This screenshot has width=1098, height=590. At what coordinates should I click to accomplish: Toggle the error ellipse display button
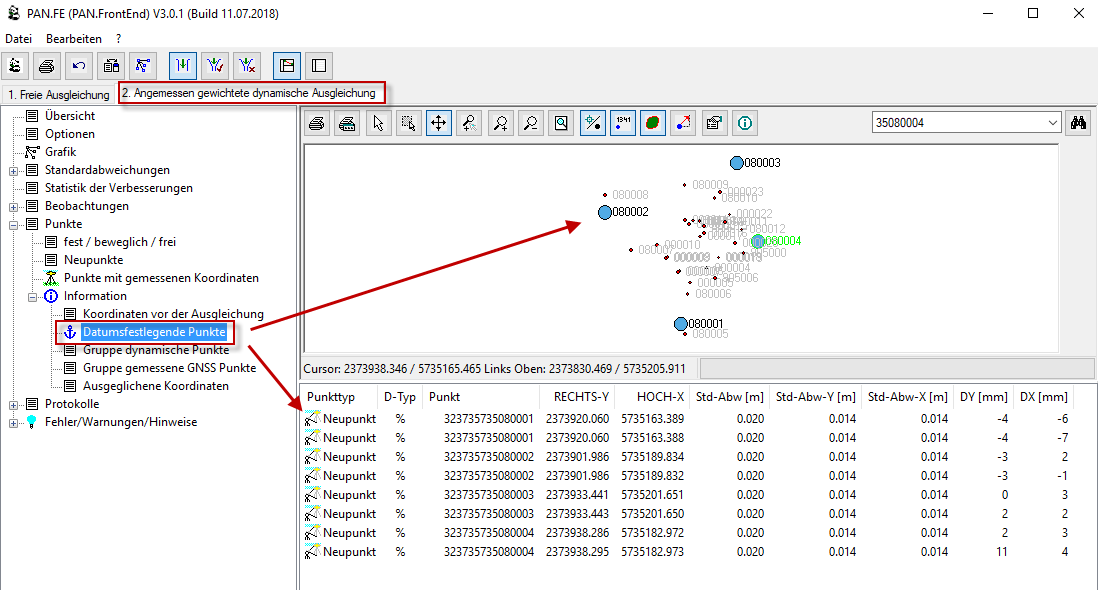point(653,123)
